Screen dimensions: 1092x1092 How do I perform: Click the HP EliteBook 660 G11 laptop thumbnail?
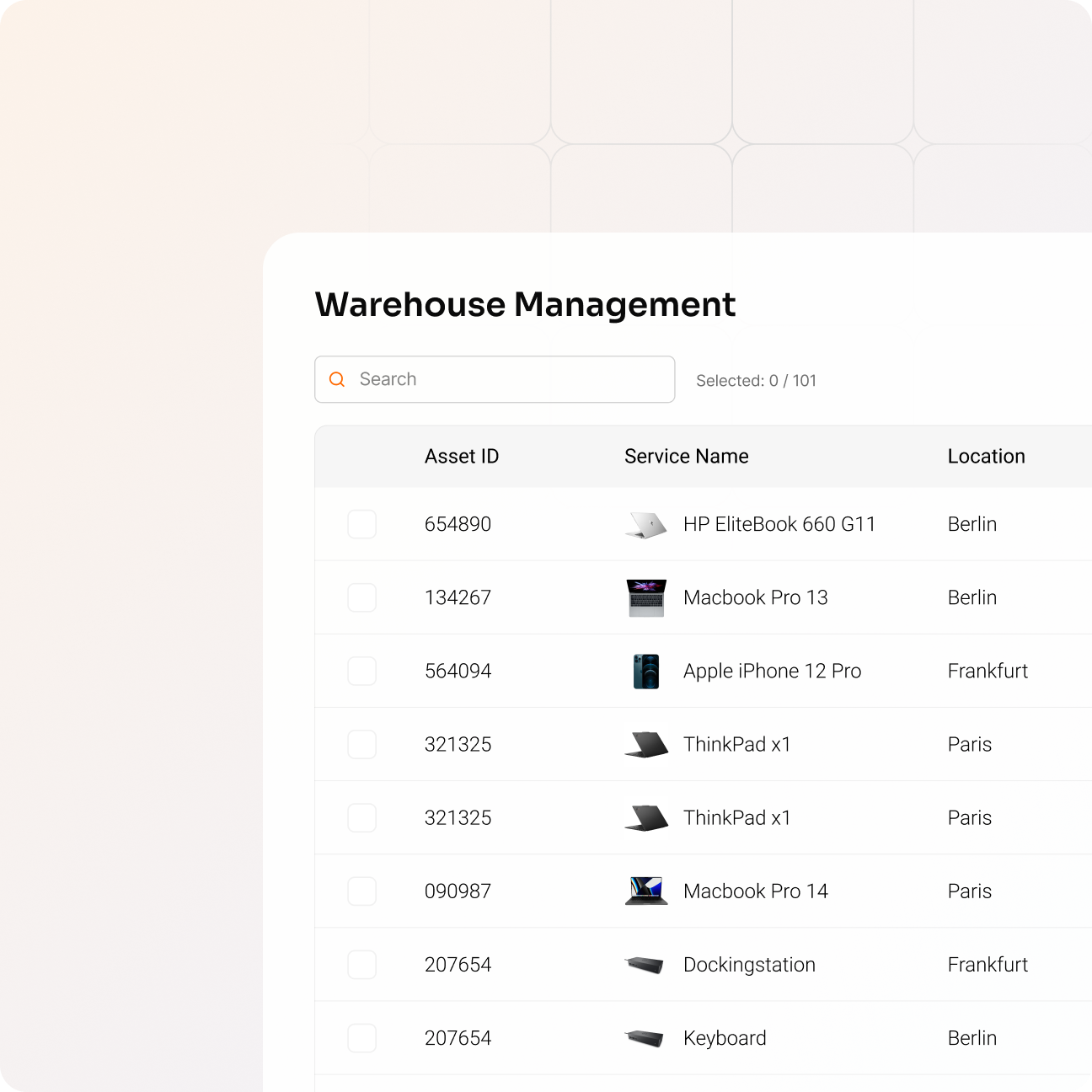pyautogui.click(x=646, y=525)
